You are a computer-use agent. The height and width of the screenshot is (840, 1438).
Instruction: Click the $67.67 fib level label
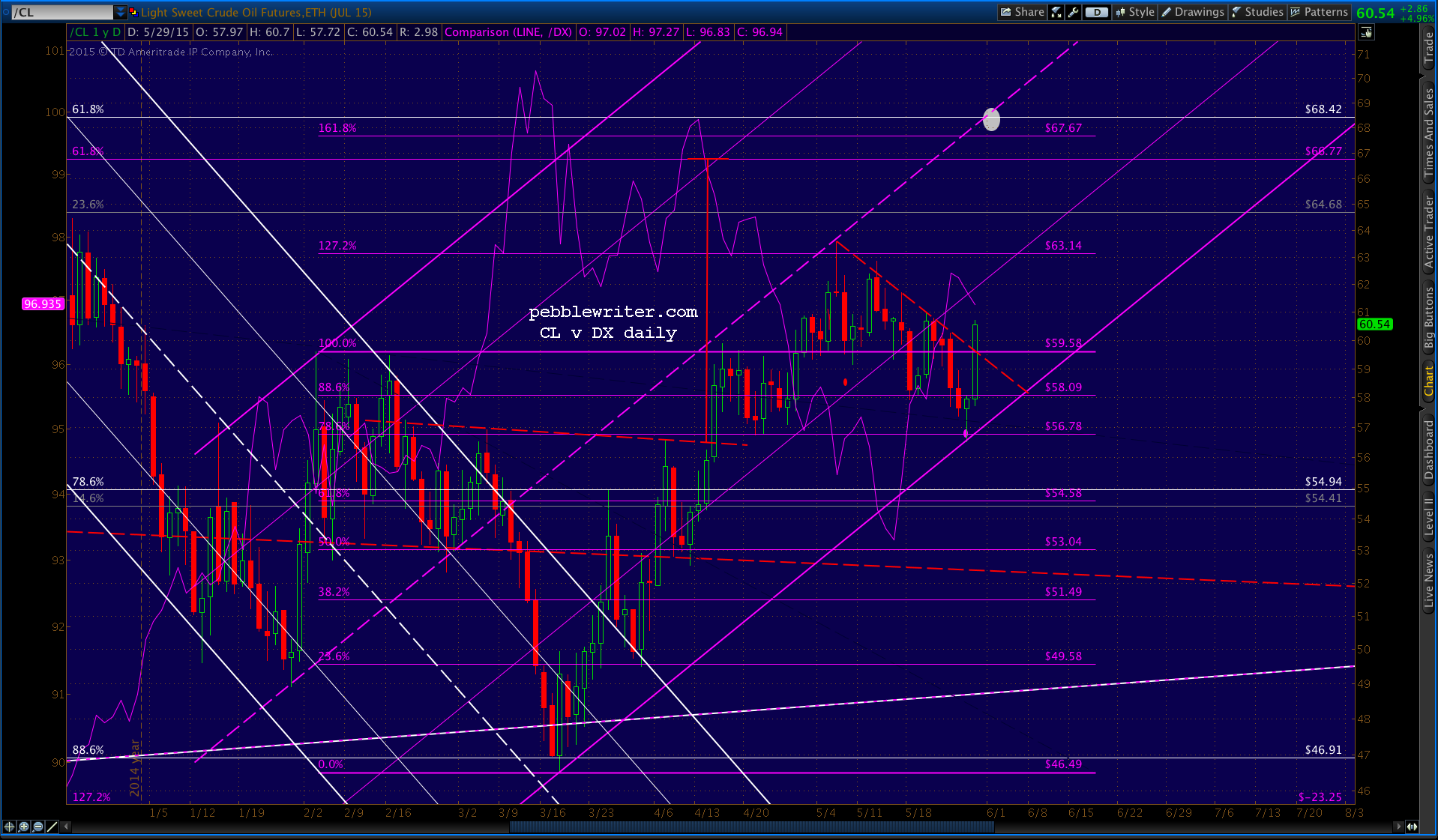(1063, 128)
